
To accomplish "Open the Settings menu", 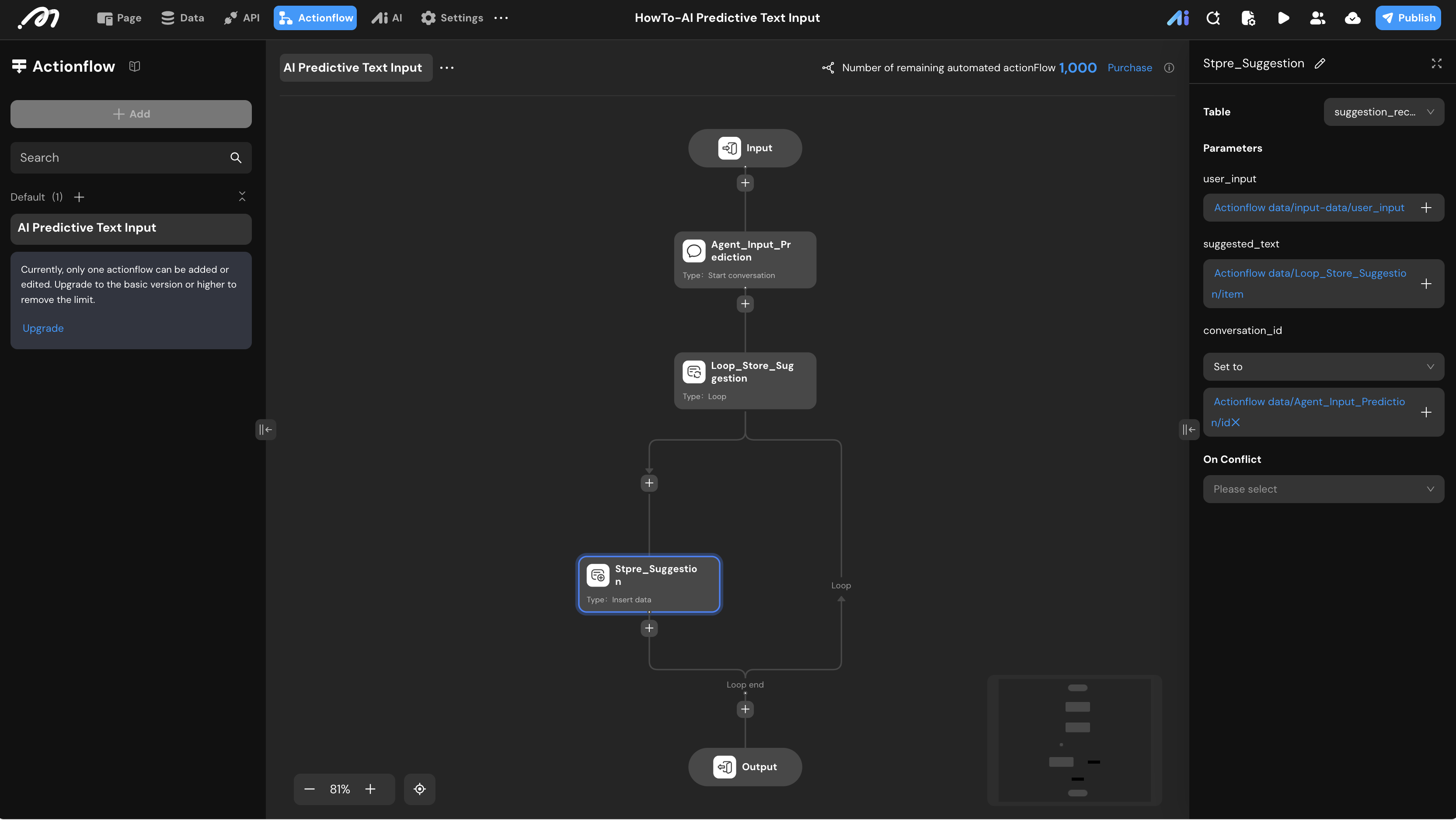I will click(x=452, y=18).
